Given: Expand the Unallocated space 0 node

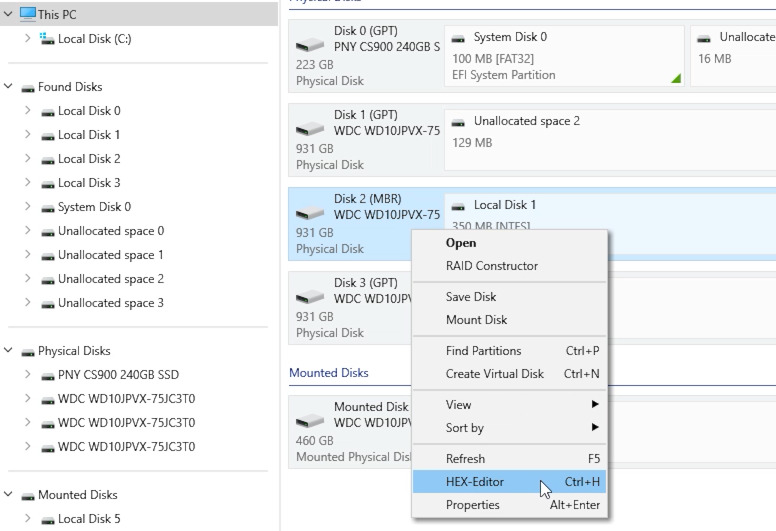Looking at the screenshot, I should (28, 230).
